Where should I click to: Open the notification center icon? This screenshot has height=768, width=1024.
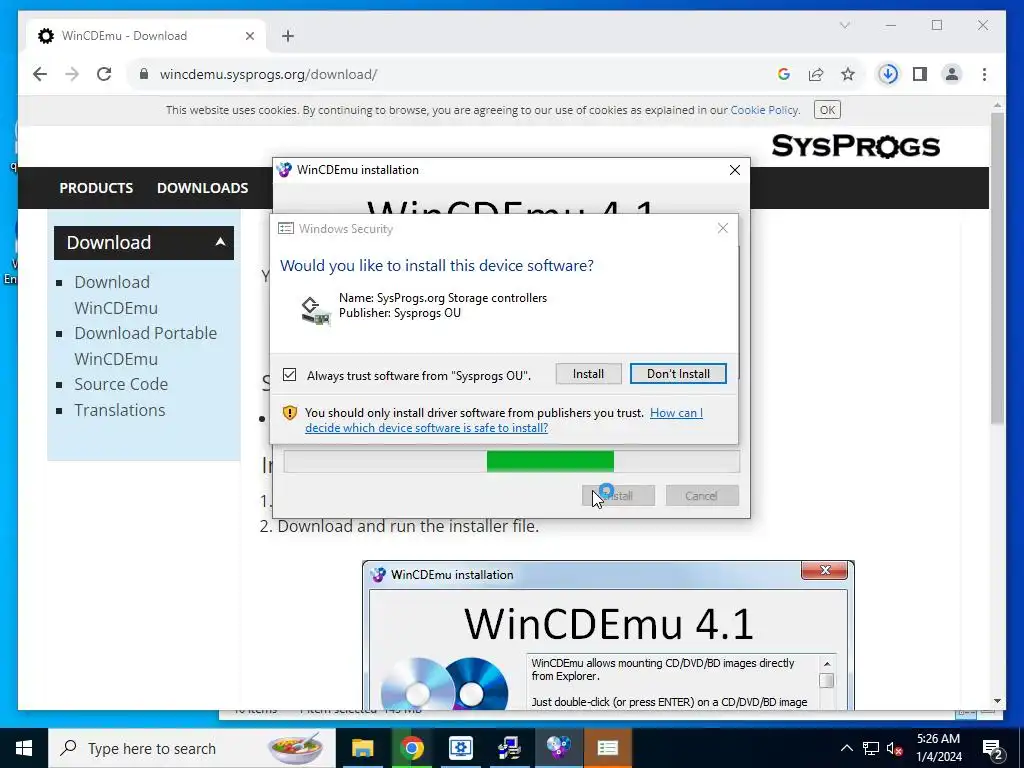click(x=993, y=748)
